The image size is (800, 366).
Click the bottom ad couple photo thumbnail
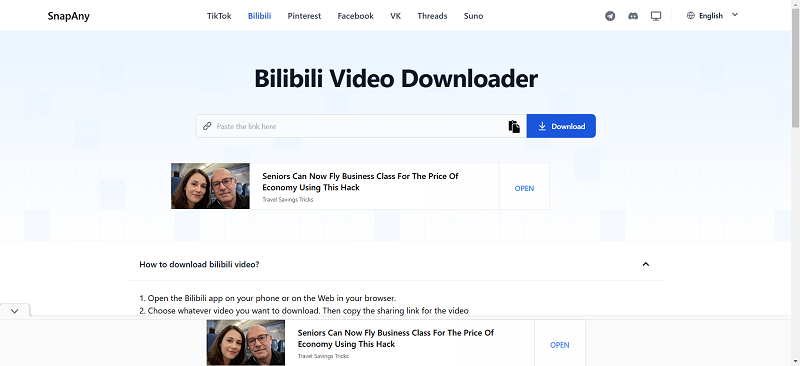tap(246, 343)
